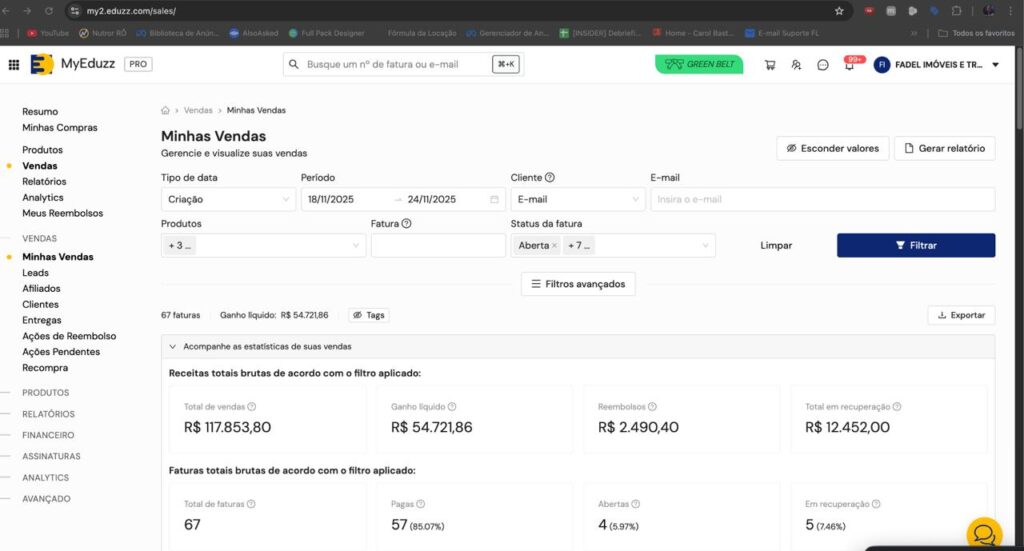The image size is (1024, 551).
Task: Go to Relatórios in the sidebar
Action: pyautogui.click(x=44, y=182)
